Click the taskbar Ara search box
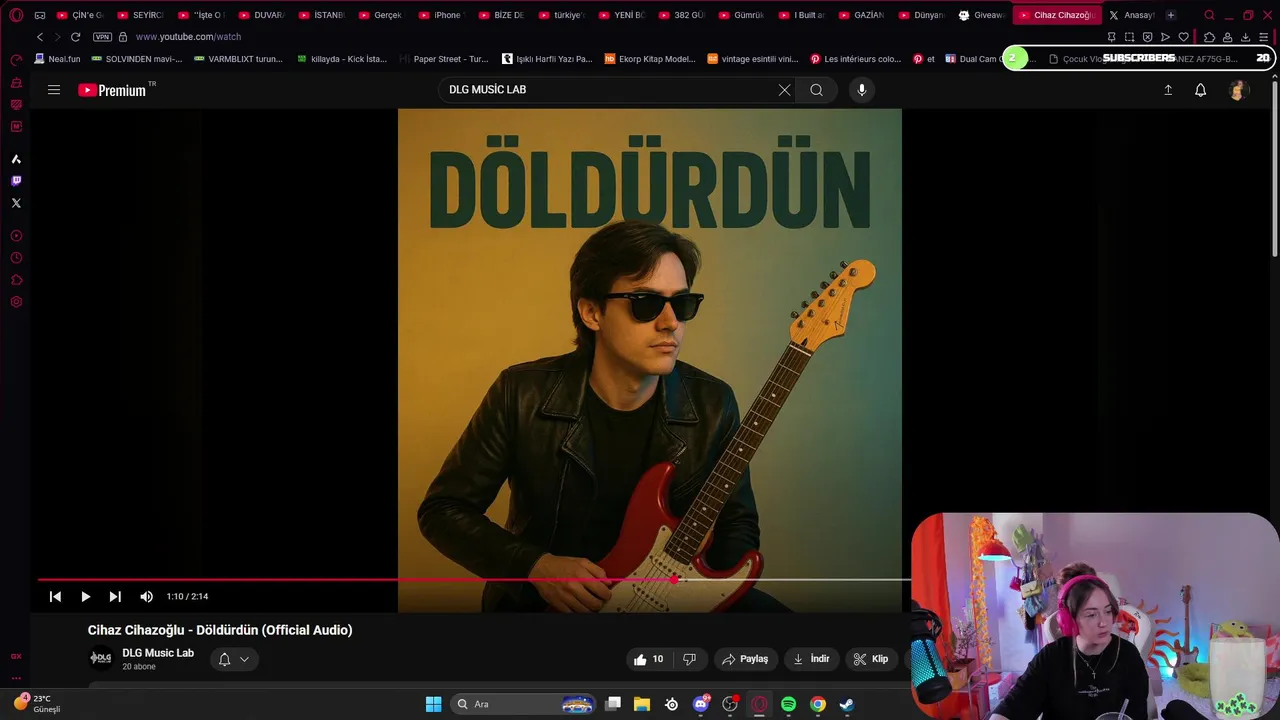This screenshot has height=720, width=1280. [x=523, y=704]
